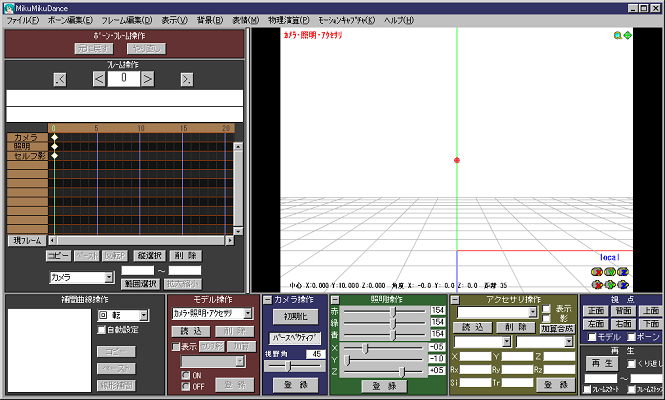Collapse the アクセサリ操作 panel with minus box
The height and width of the screenshot is (400, 665).
pyautogui.click(x=455, y=300)
